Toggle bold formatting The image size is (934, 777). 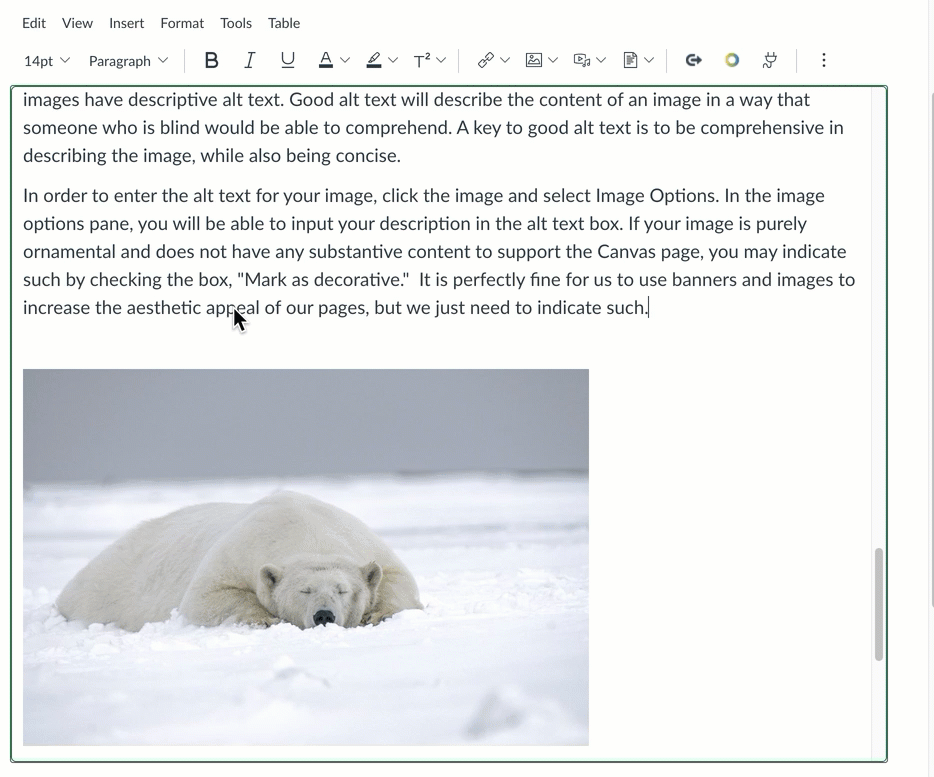tap(211, 60)
